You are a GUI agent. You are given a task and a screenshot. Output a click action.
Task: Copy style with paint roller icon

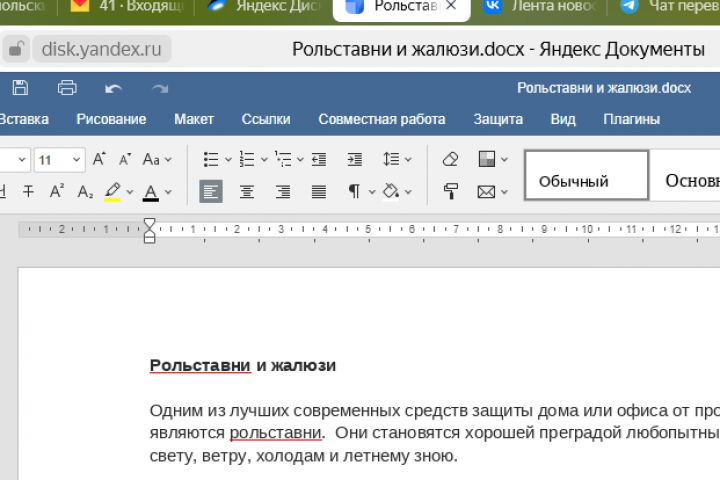450,191
